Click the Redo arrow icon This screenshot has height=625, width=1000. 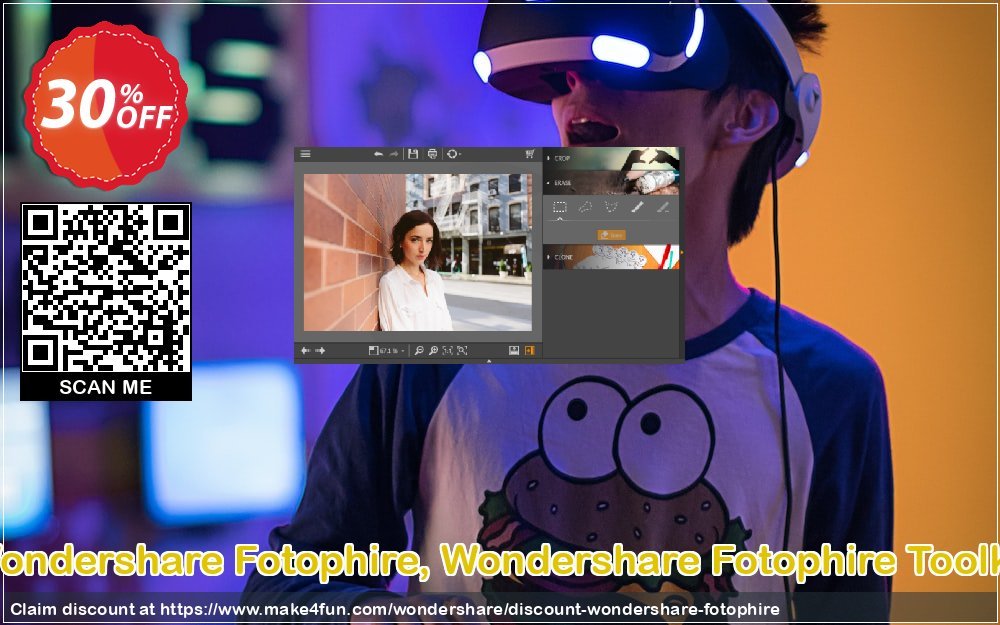pos(393,154)
